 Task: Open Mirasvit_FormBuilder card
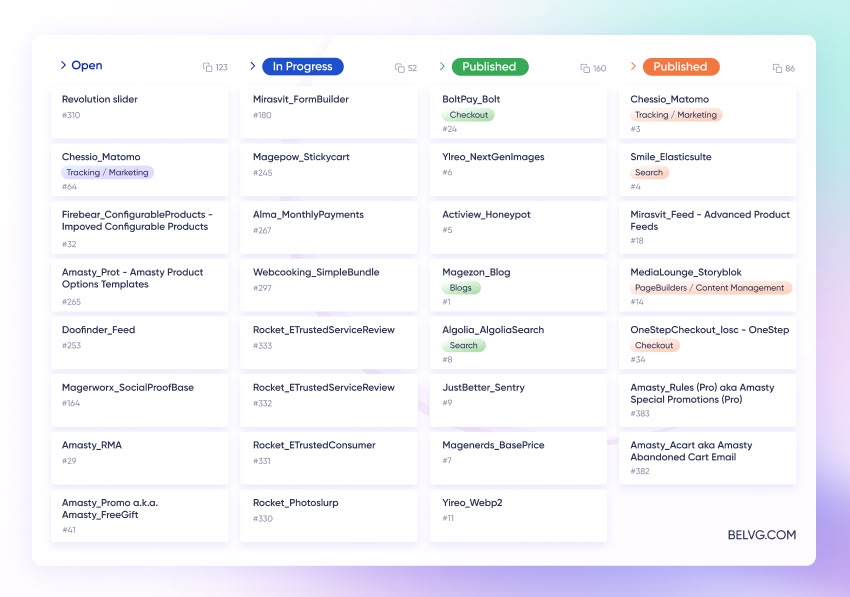click(x=329, y=113)
